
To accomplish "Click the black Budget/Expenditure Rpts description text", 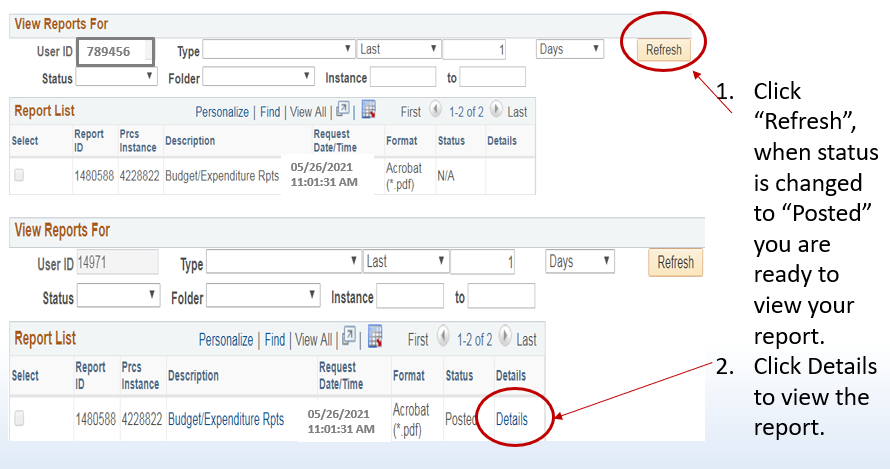I will [x=222, y=176].
